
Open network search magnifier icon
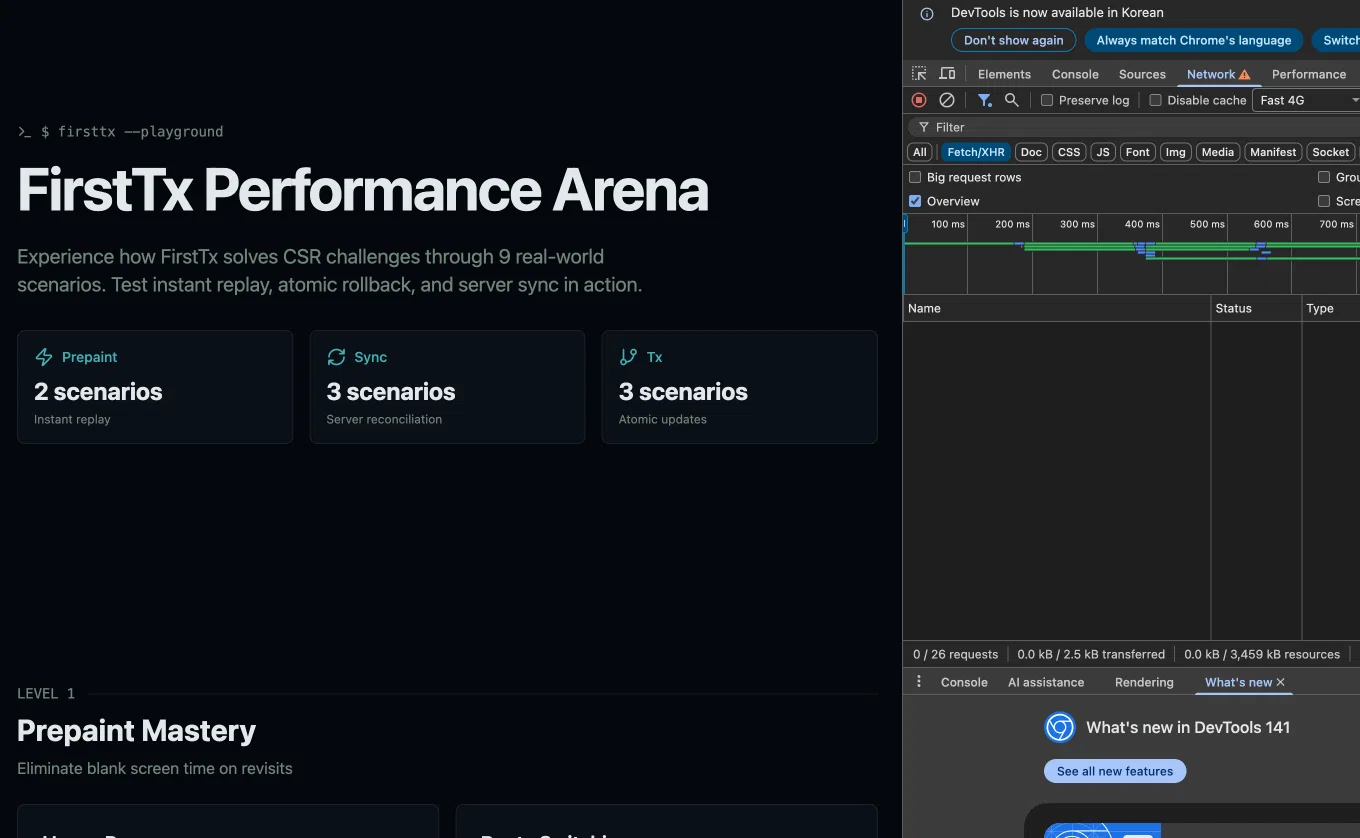click(1011, 100)
